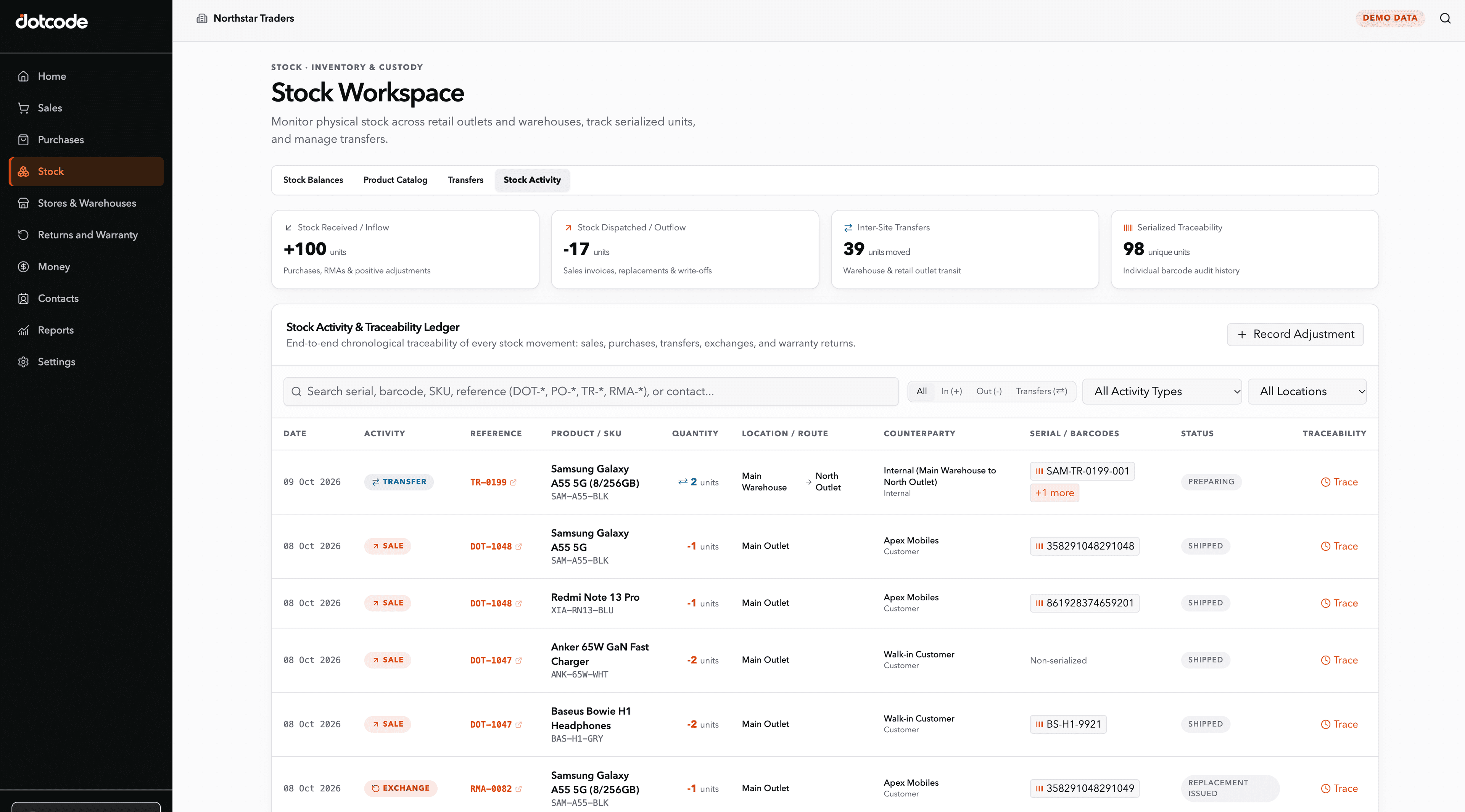Open Home from the sidebar

click(87, 76)
